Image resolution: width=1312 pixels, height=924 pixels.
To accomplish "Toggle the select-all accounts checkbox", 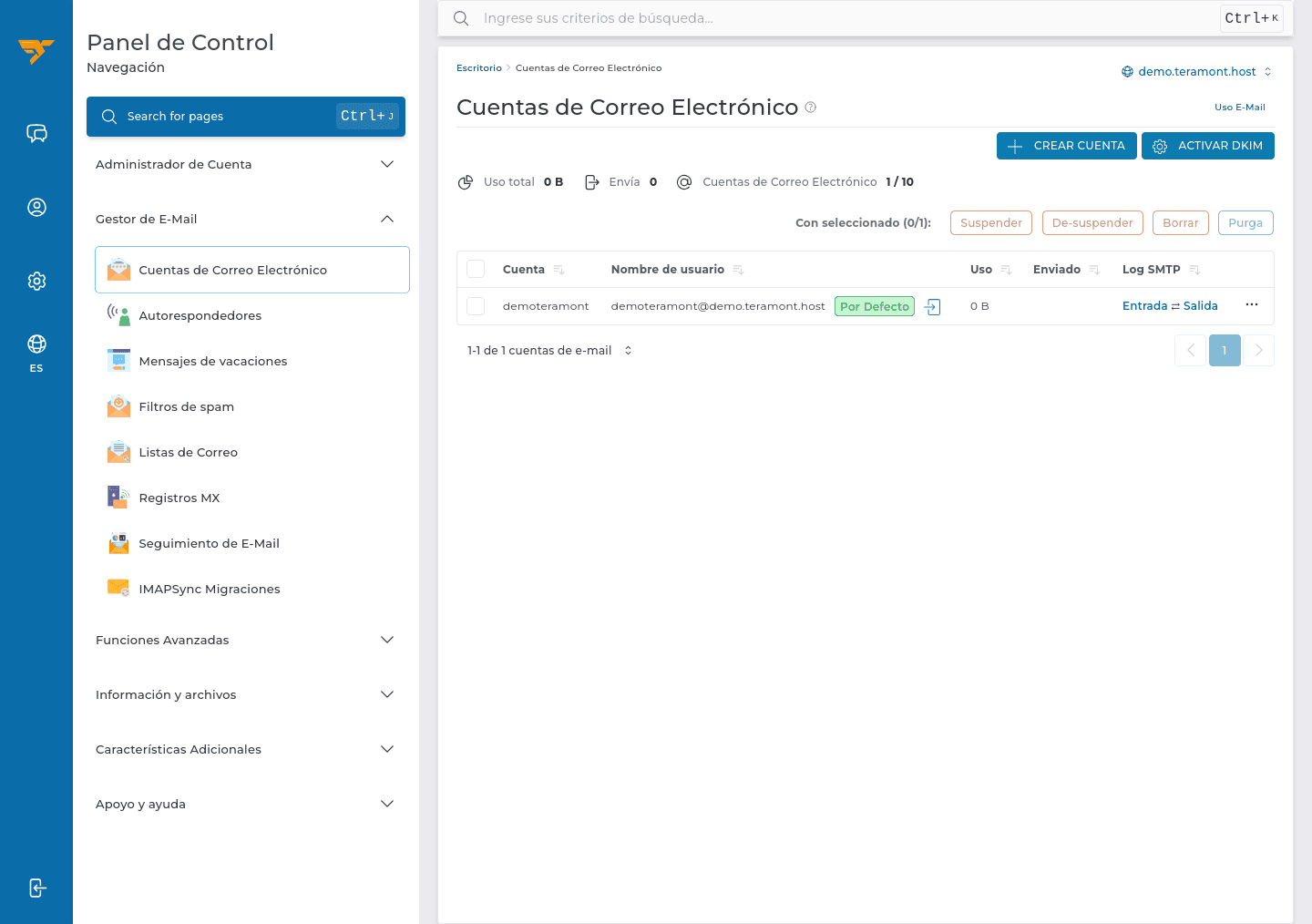I will 476,269.
